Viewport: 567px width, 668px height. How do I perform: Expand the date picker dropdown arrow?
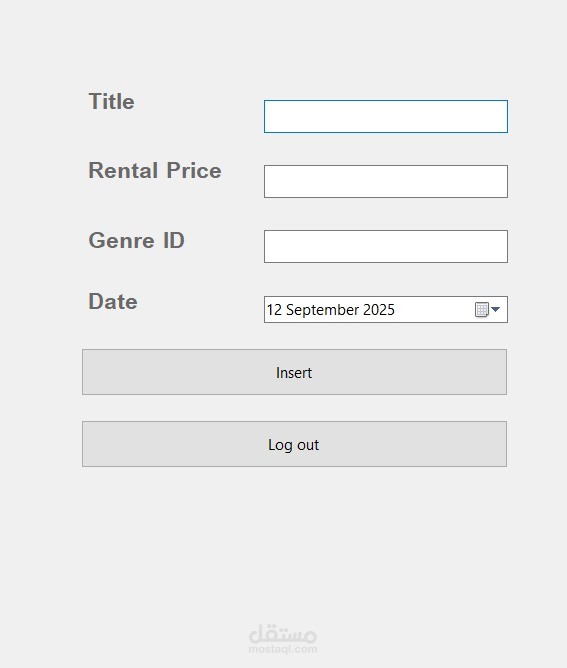(x=495, y=309)
